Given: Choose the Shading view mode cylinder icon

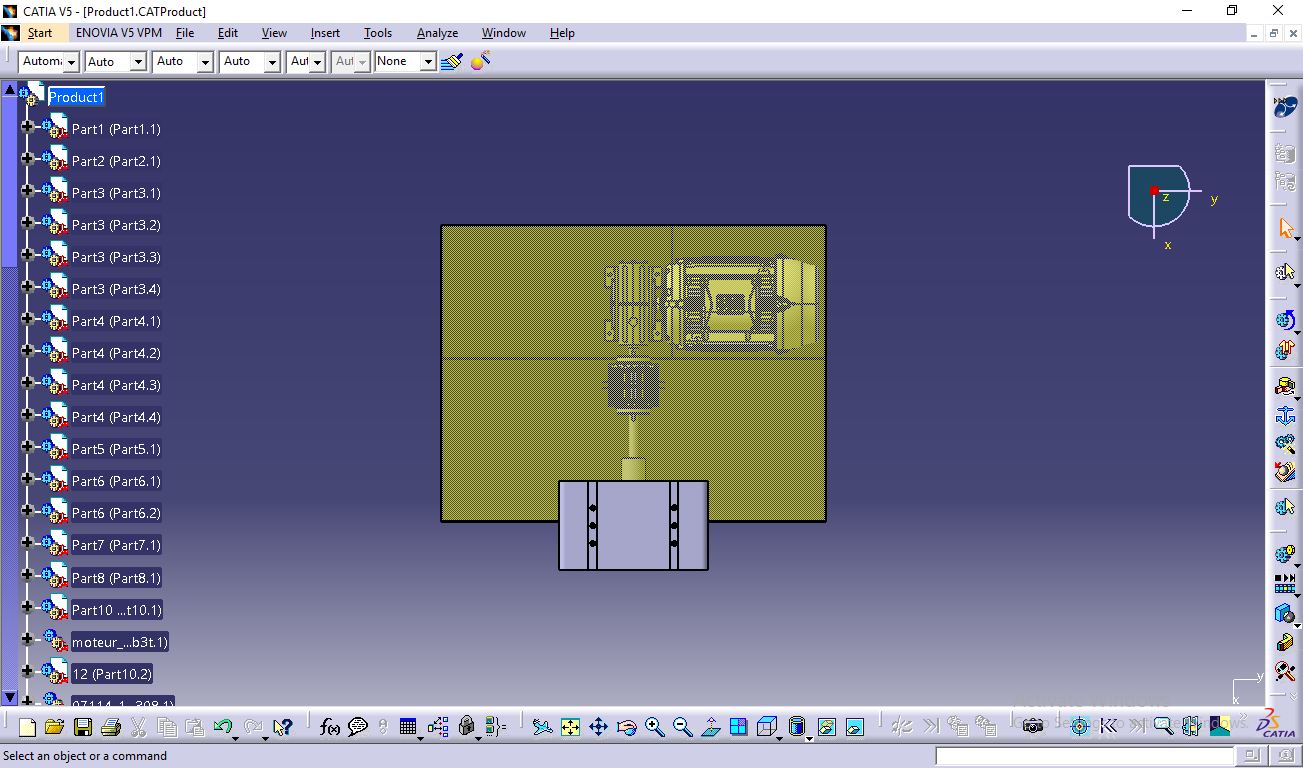Looking at the screenshot, I should pos(797,727).
